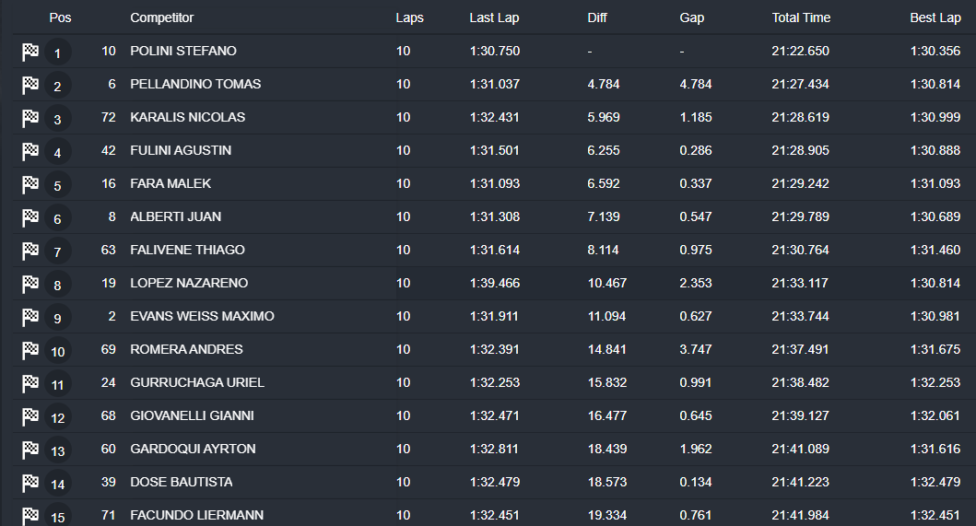Select the finish flag icon in KARALIS NICOLAS row
The image size is (976, 526).
pos(30,118)
